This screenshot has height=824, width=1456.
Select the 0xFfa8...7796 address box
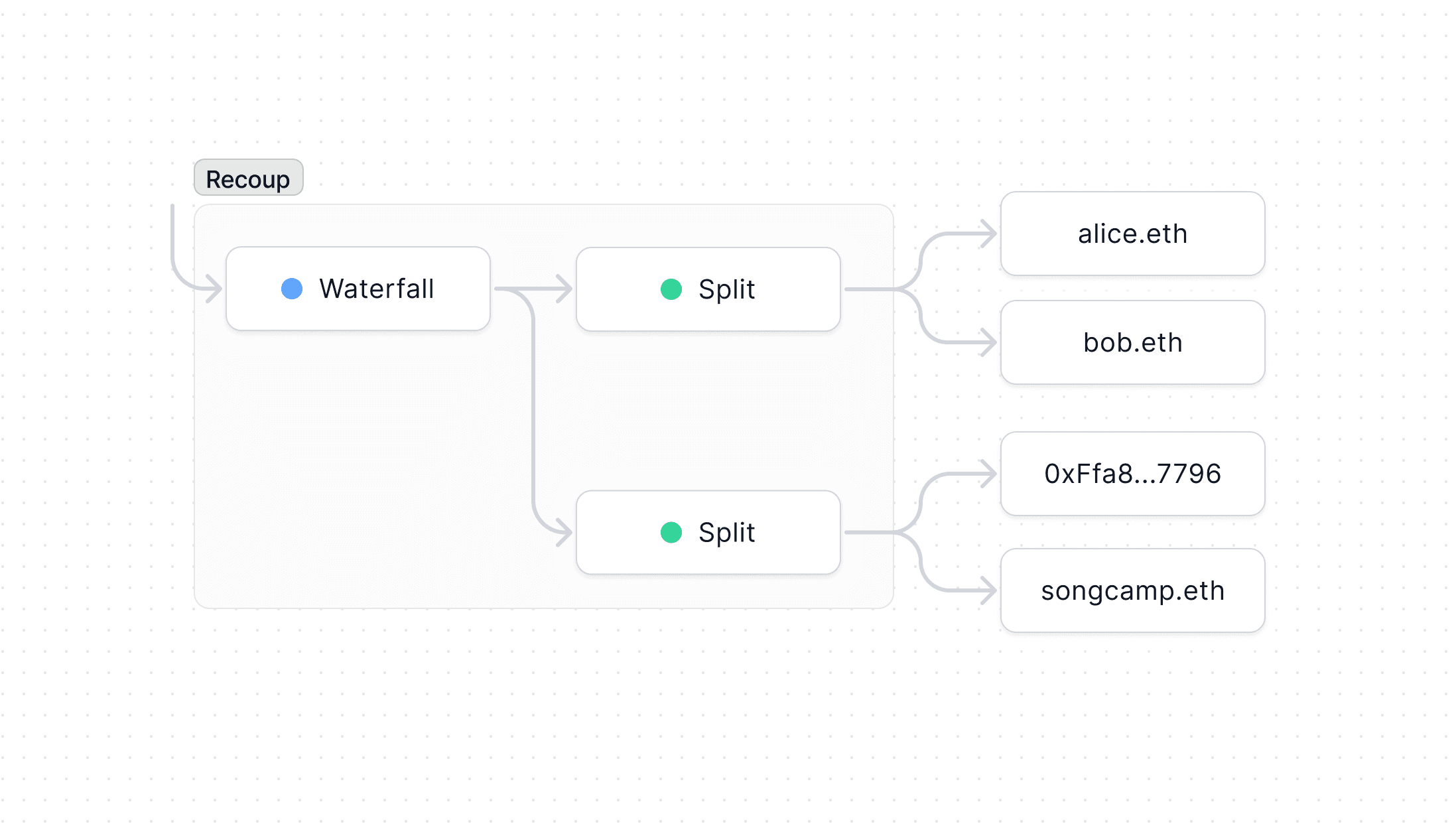[x=1132, y=474]
